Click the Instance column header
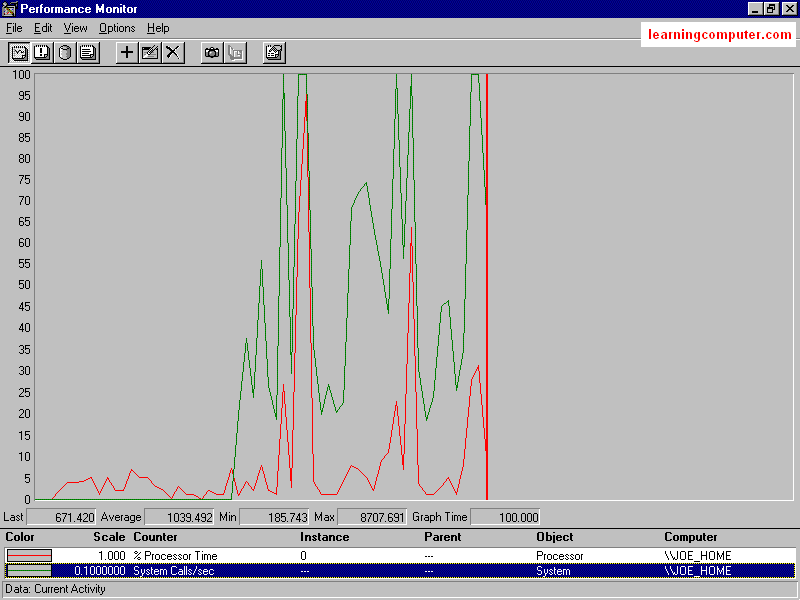Image resolution: width=800 pixels, height=600 pixels. 324,537
